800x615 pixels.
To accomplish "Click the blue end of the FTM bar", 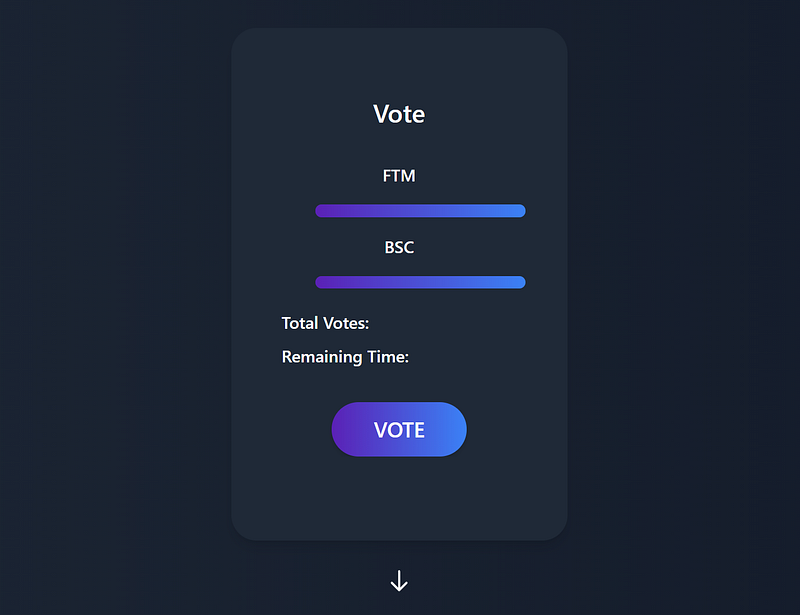I will coord(515,210).
